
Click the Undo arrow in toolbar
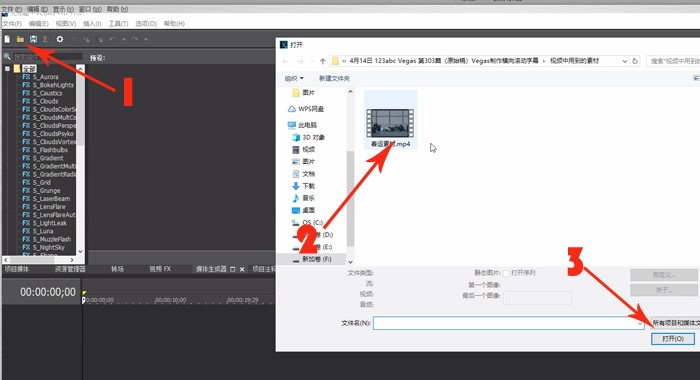(112, 39)
